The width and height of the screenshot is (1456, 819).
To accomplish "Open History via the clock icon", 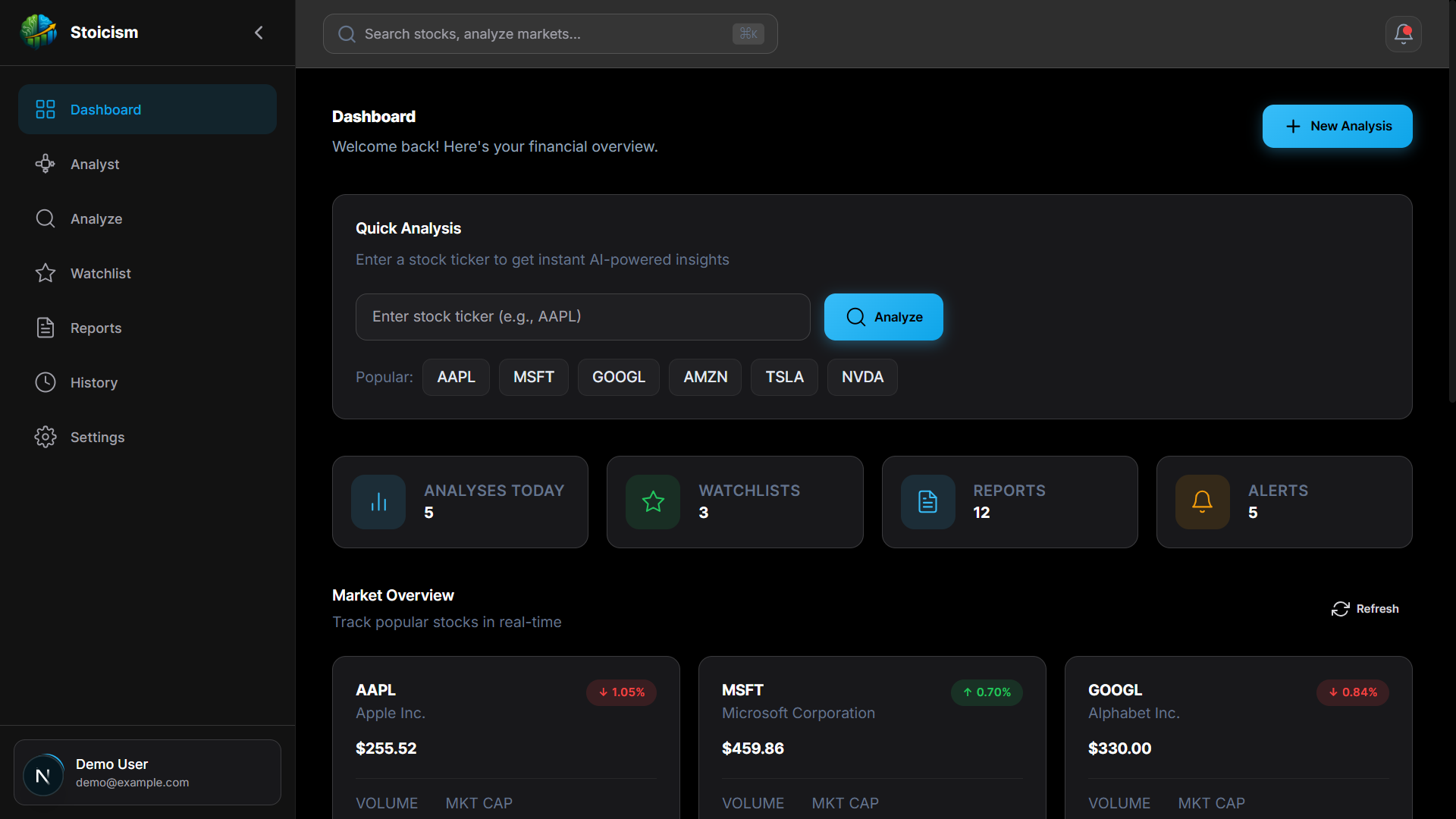I will coord(45,382).
